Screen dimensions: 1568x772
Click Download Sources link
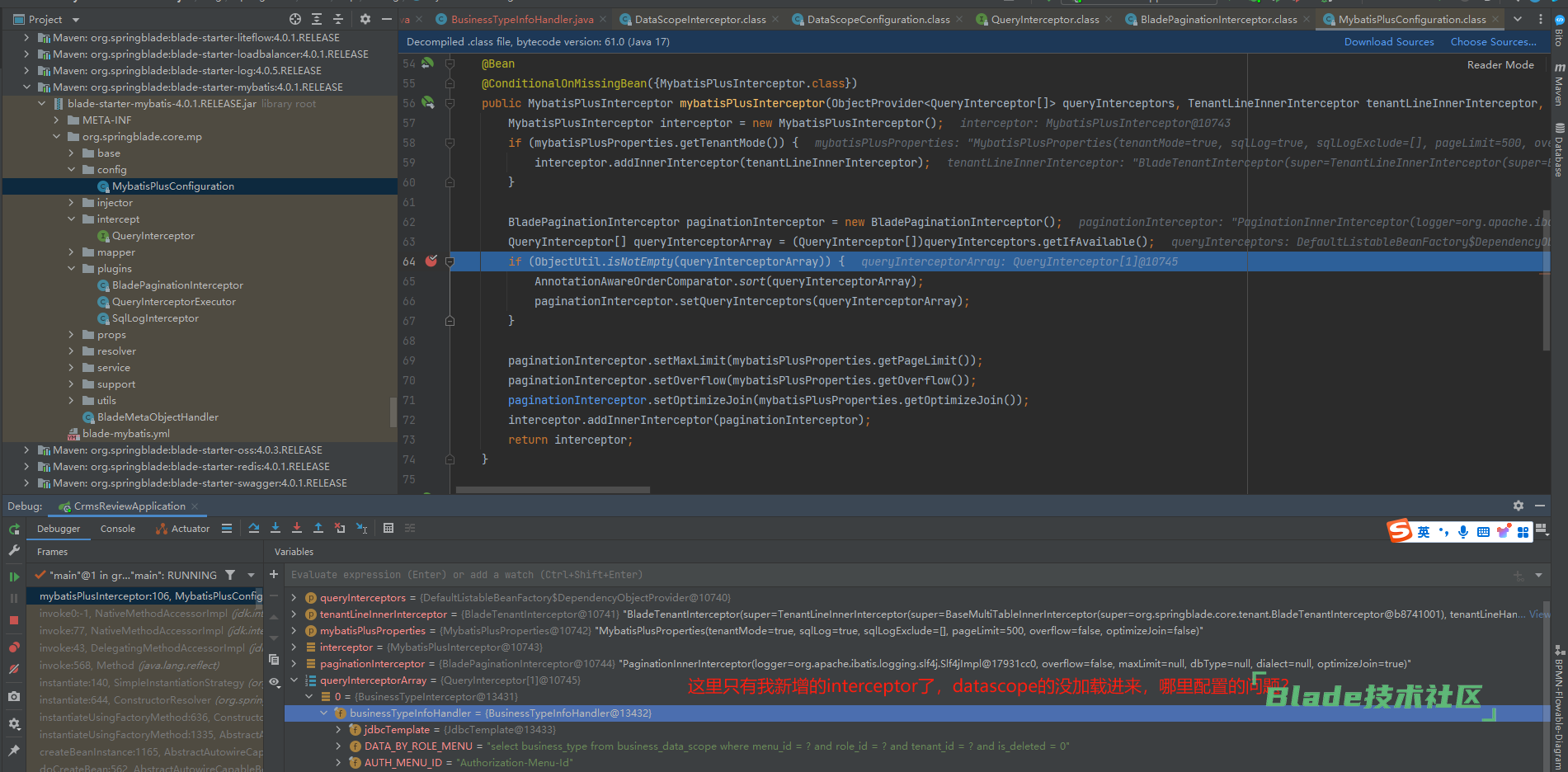click(x=1389, y=42)
